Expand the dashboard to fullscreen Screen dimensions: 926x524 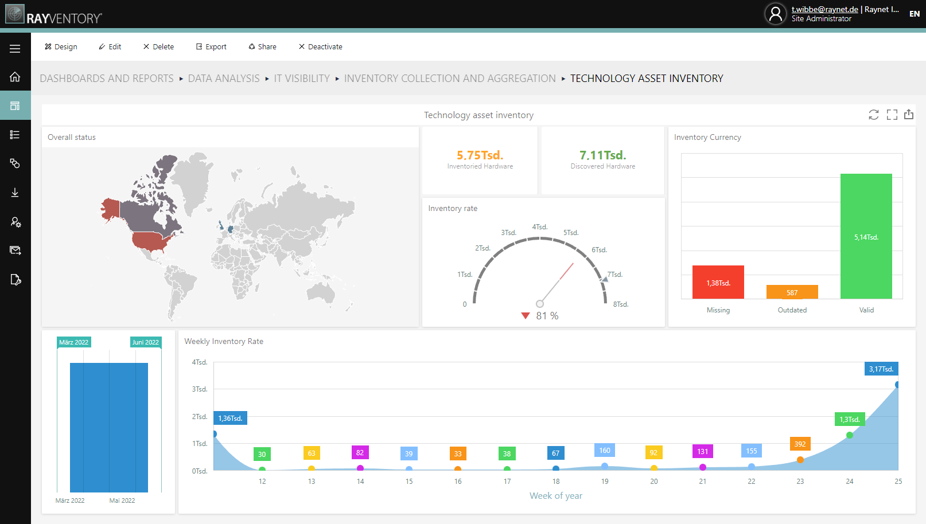892,115
